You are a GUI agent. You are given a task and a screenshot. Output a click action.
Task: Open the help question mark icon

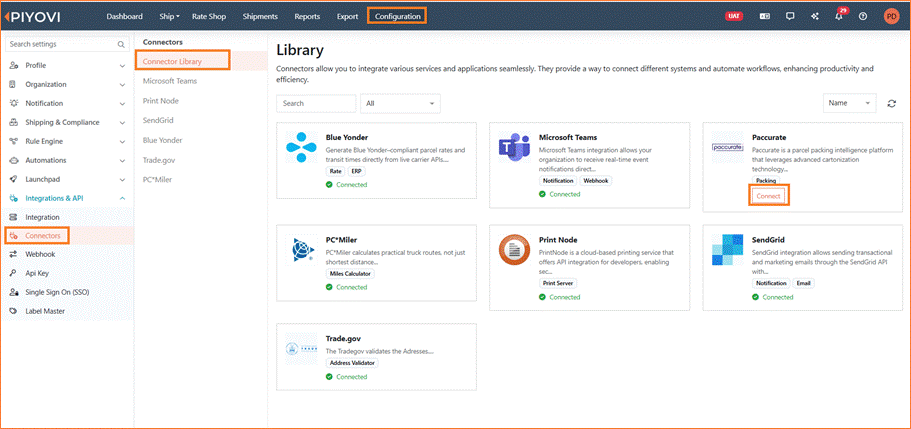point(863,16)
